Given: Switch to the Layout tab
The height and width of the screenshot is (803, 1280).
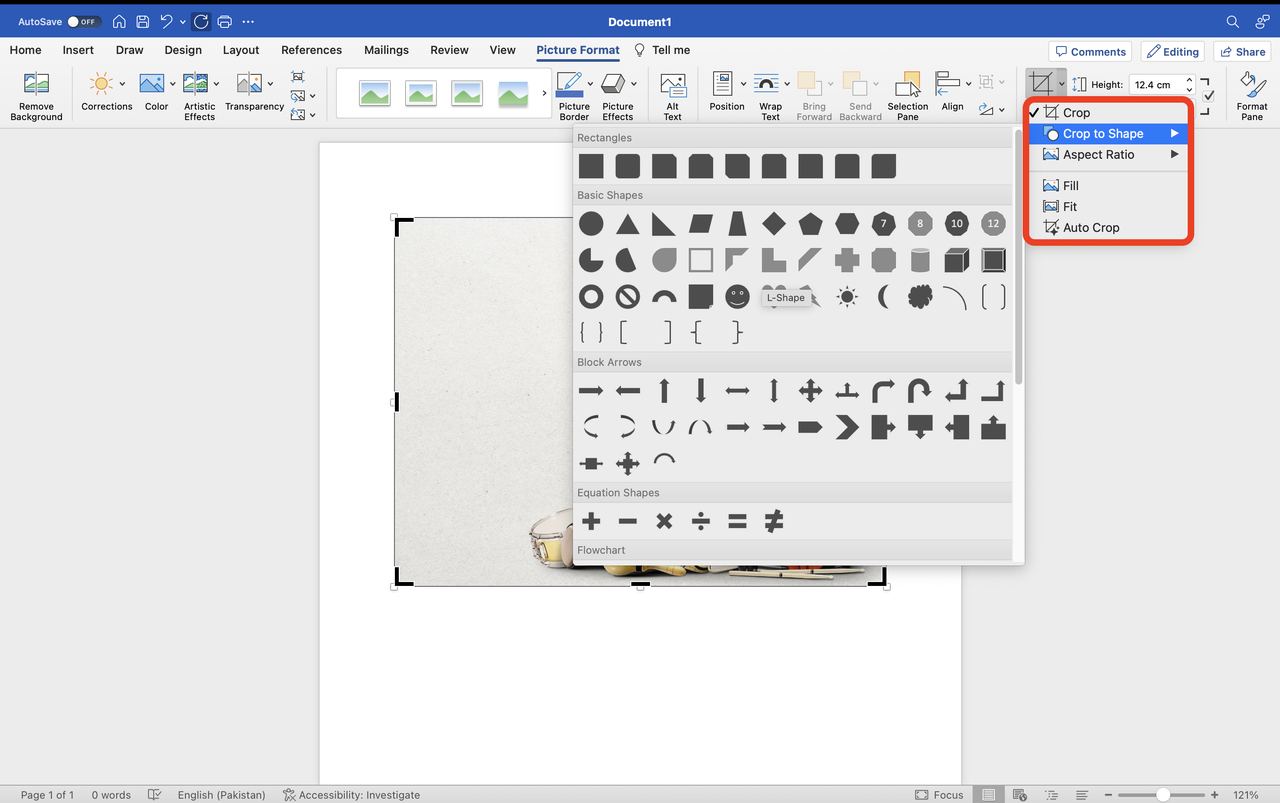Looking at the screenshot, I should tap(241, 50).
